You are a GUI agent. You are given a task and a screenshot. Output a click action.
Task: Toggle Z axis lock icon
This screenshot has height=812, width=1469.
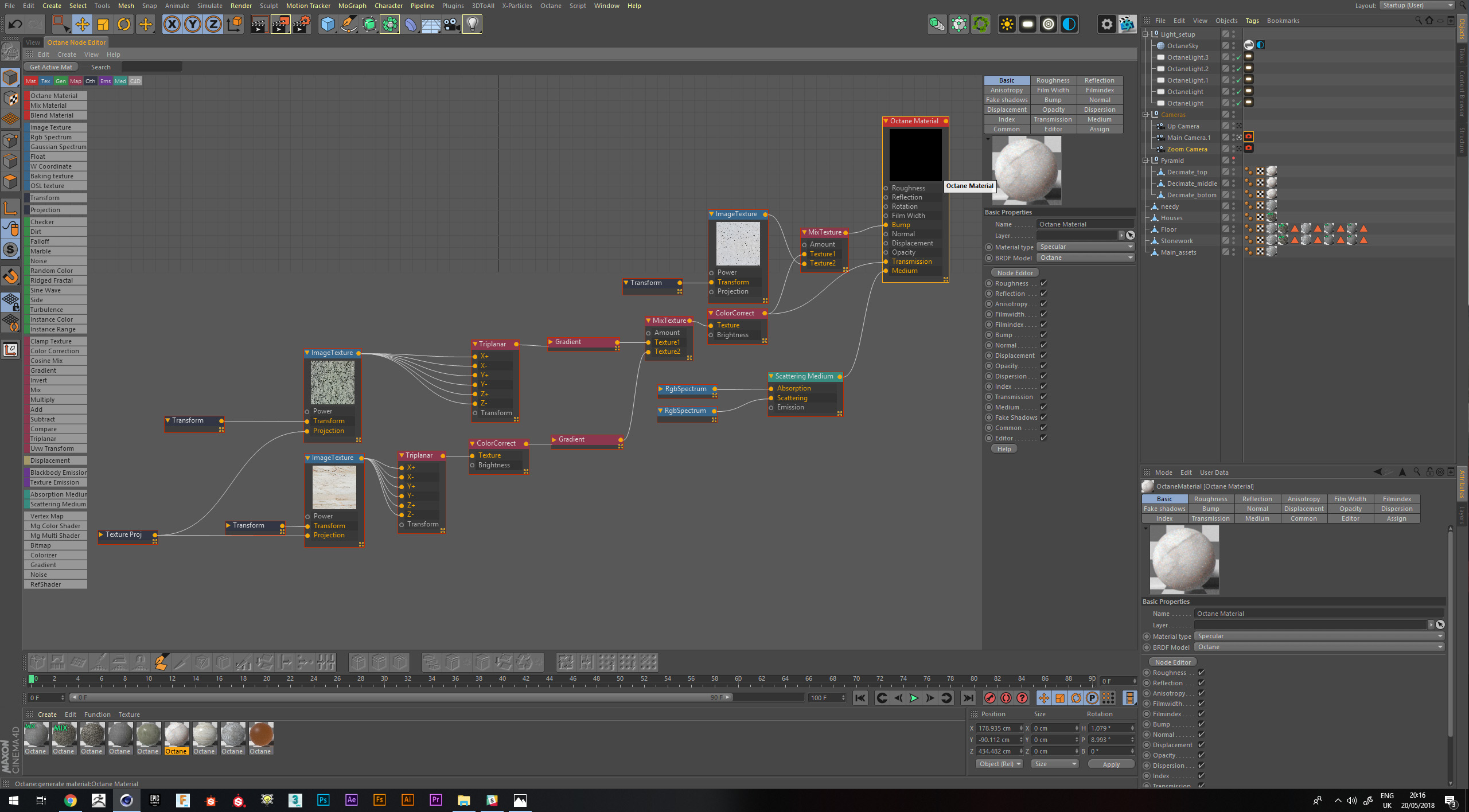[x=213, y=24]
